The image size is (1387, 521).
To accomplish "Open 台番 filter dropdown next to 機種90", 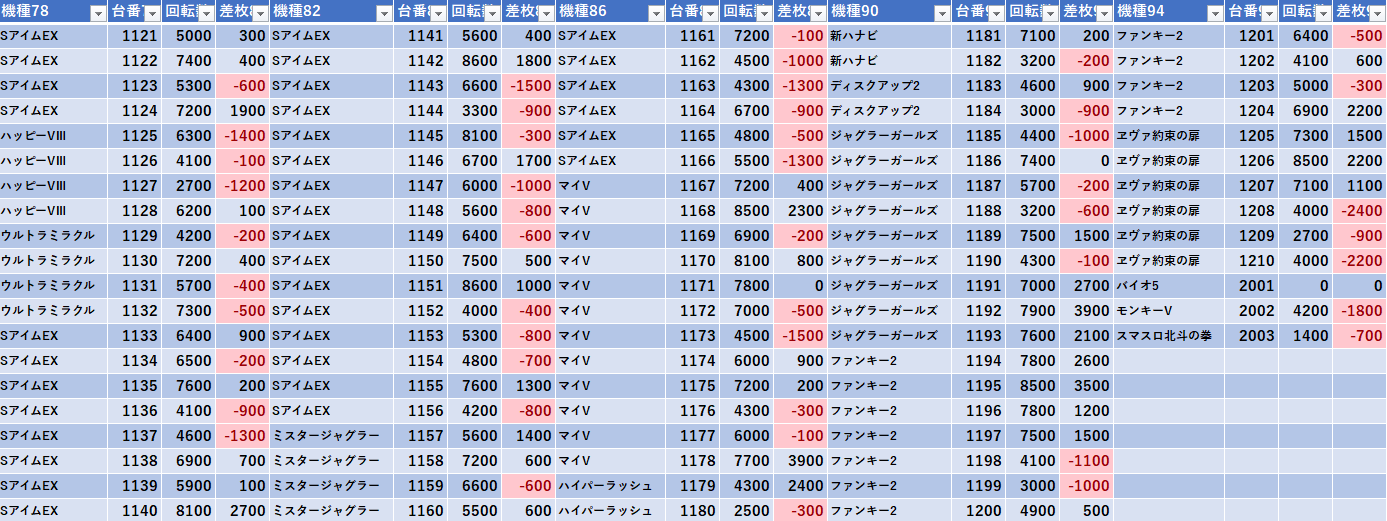I will click(x=995, y=13).
